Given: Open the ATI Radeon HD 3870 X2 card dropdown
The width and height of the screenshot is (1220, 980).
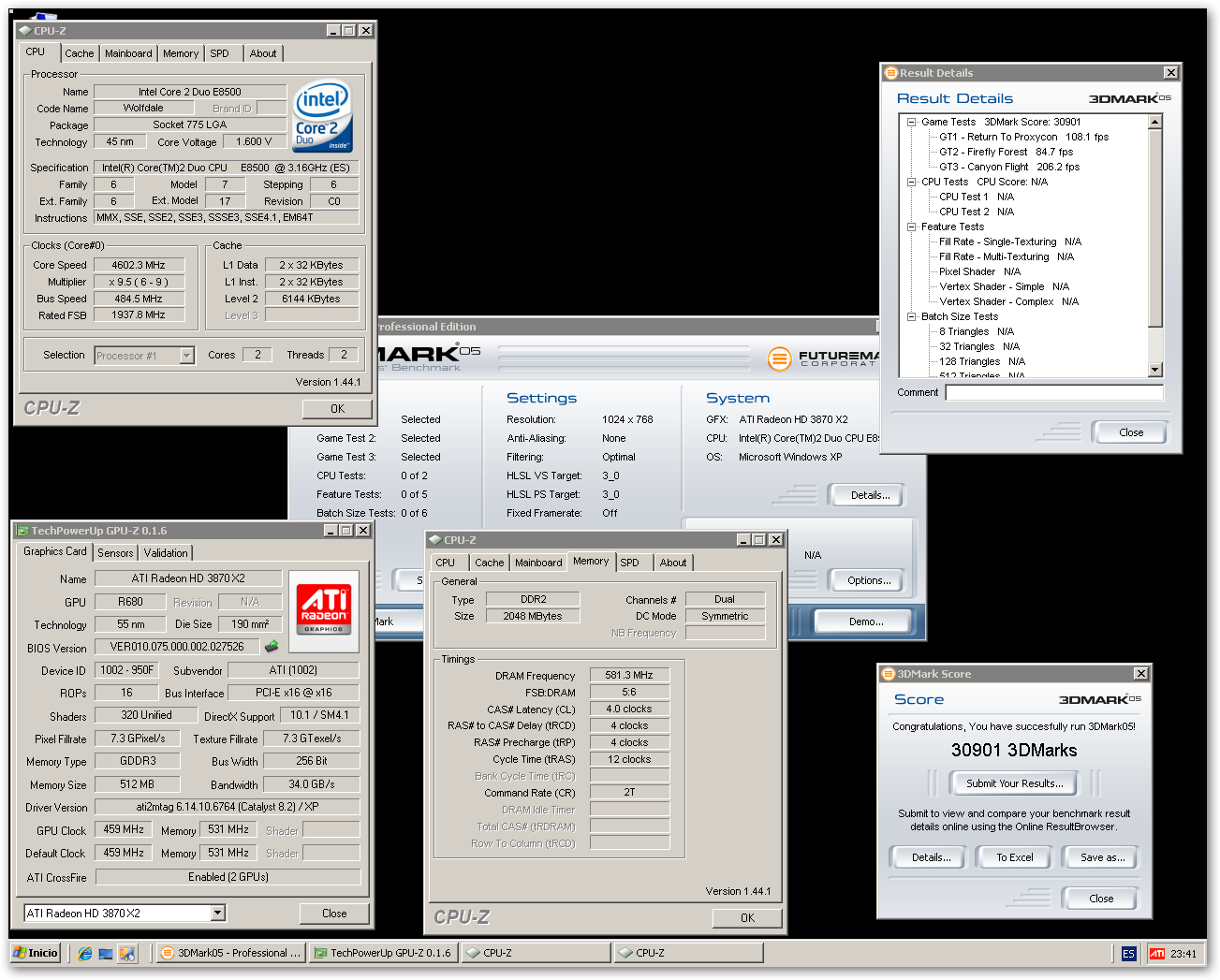Looking at the screenshot, I should click(x=217, y=913).
